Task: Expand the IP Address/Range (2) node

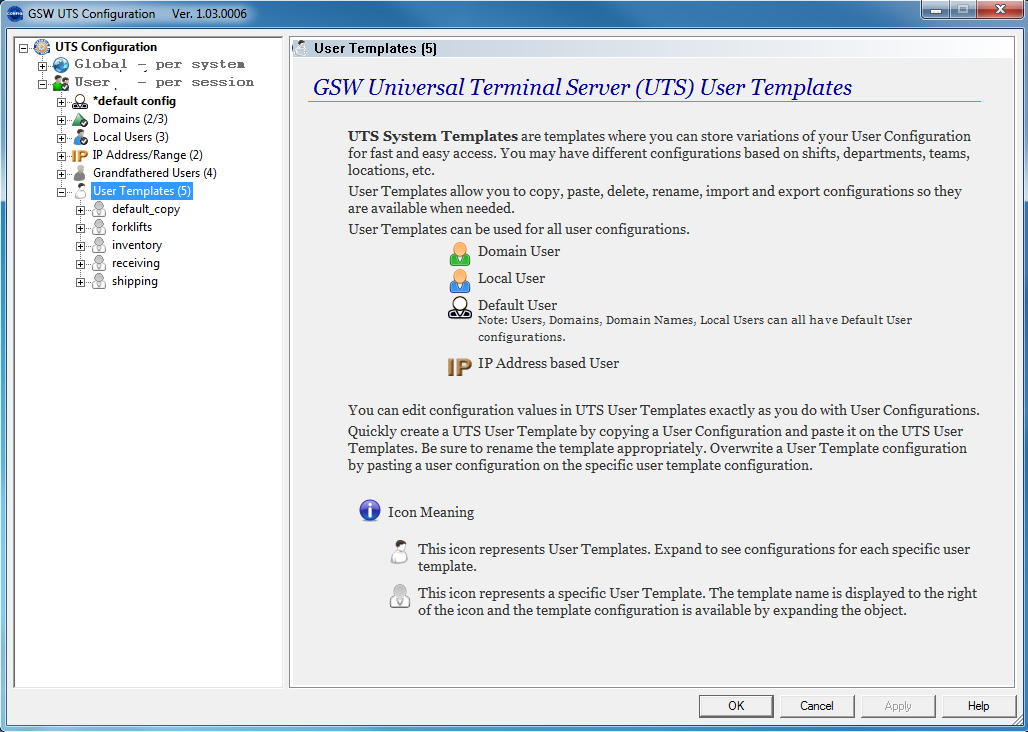Action: (62, 157)
